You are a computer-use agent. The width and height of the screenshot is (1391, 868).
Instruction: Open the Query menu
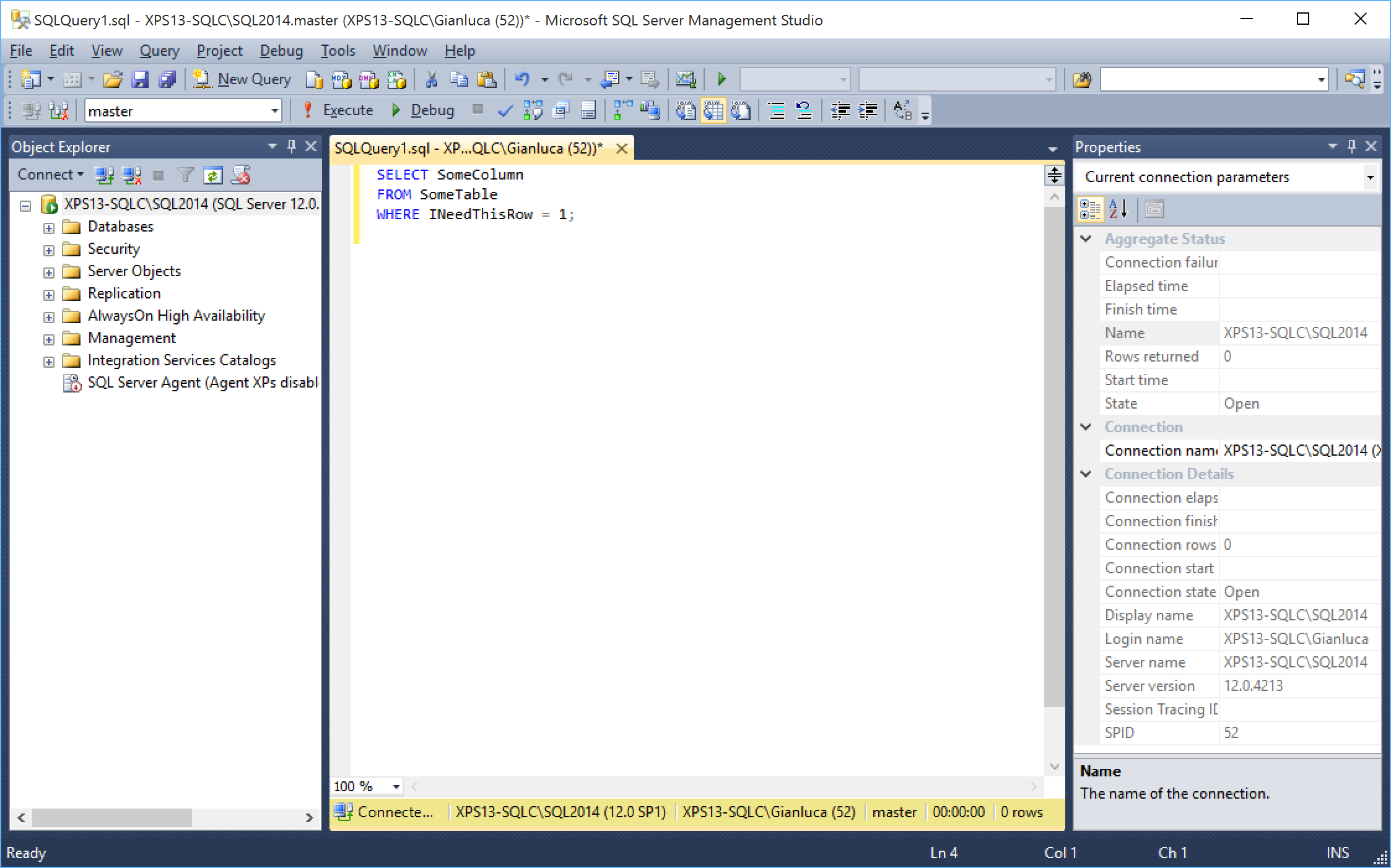(x=159, y=51)
